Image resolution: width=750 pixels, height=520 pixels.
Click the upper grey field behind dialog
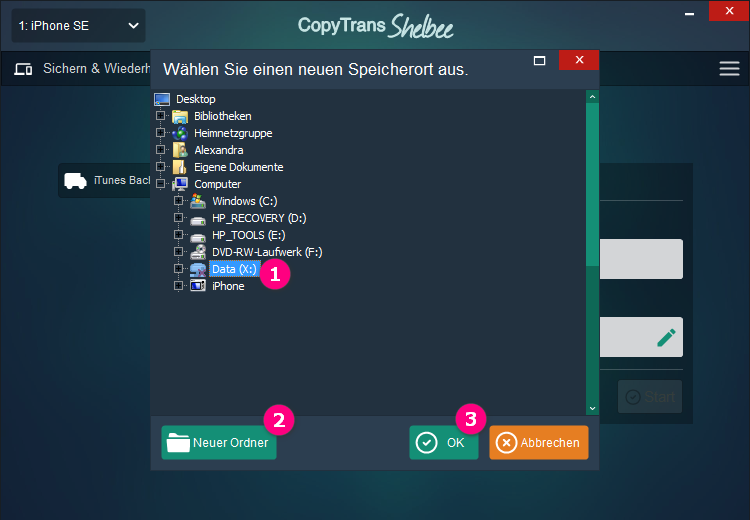pos(641,259)
